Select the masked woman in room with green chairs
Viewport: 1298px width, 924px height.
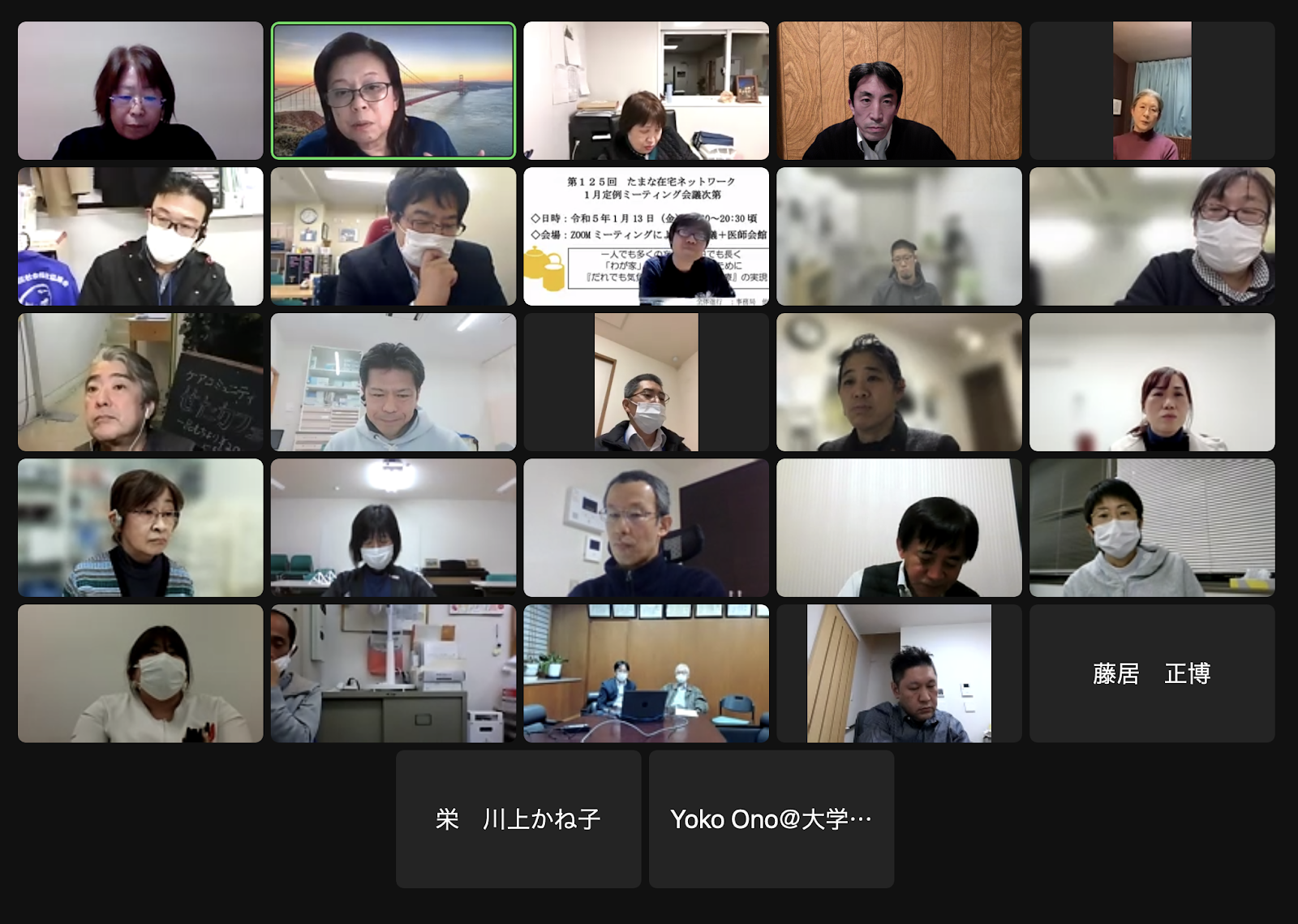(393, 527)
